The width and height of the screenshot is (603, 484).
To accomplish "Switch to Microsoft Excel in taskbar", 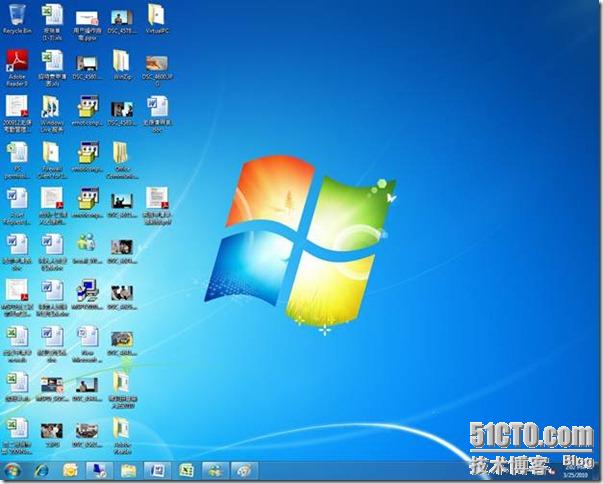I will [x=186, y=471].
